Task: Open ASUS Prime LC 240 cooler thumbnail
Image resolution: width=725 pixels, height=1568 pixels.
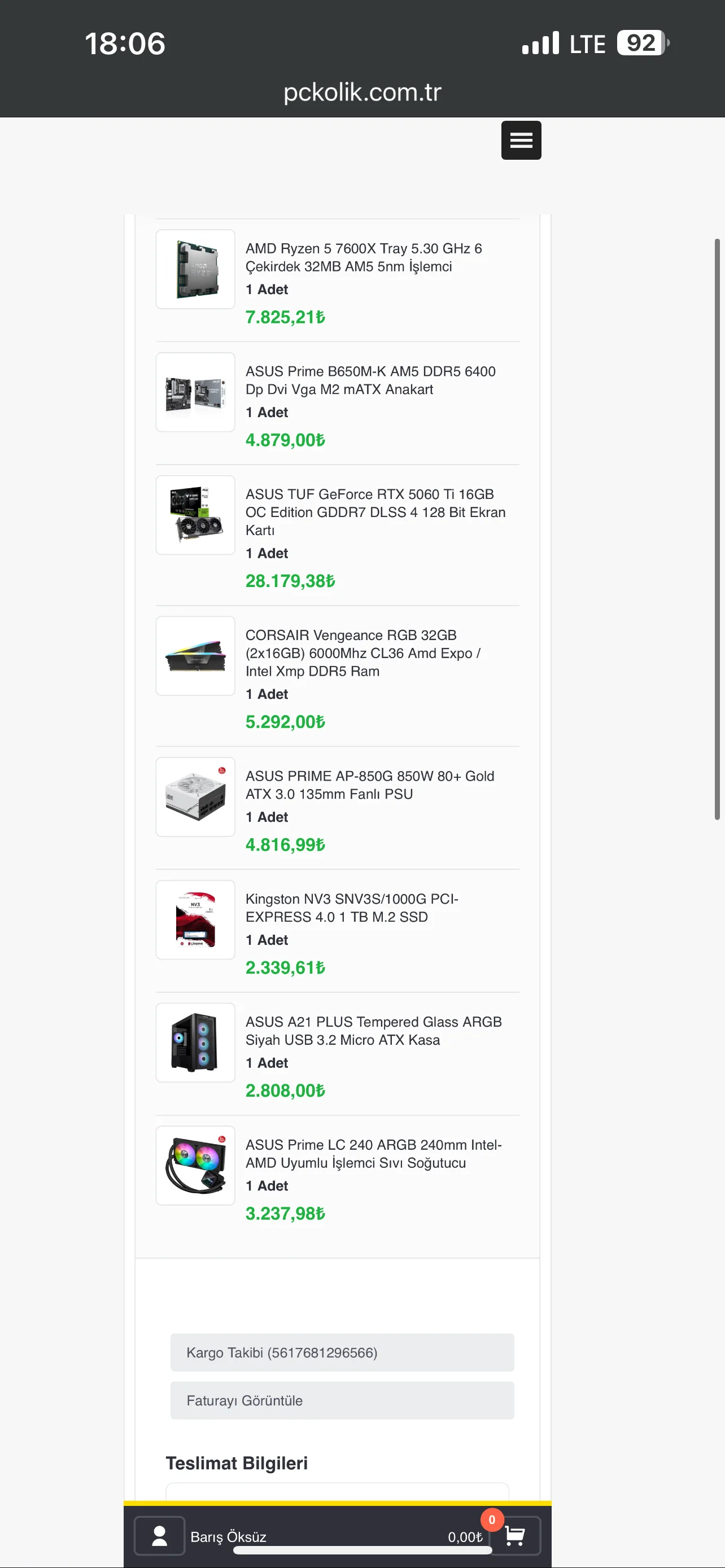Action: pyautogui.click(x=195, y=1166)
